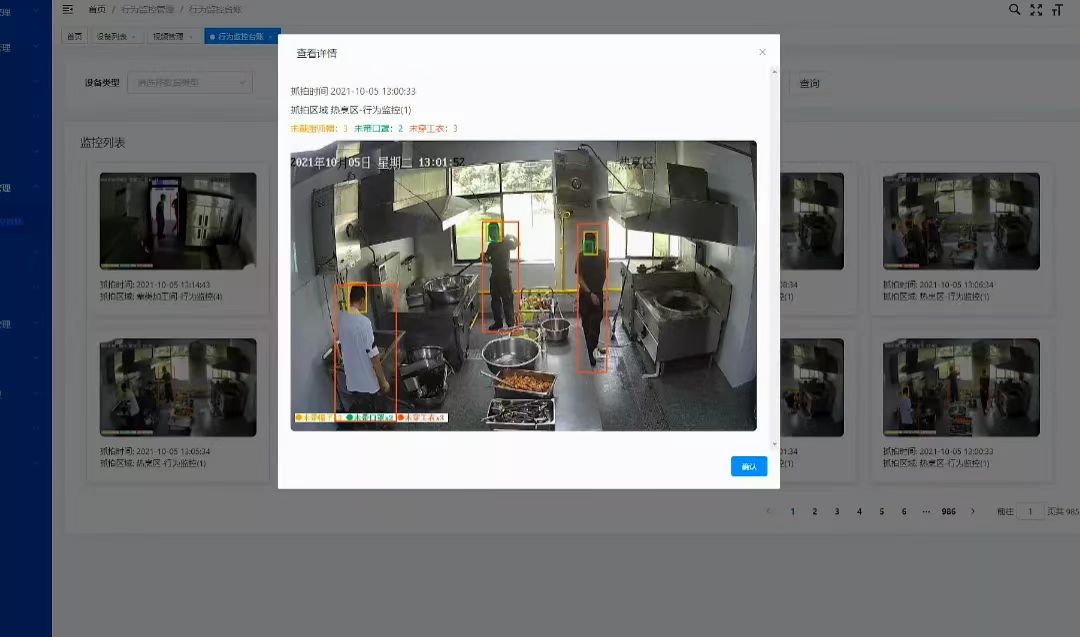Open thumbnail captured at 13:14:43
1080x637 pixels.
[x=178, y=220]
